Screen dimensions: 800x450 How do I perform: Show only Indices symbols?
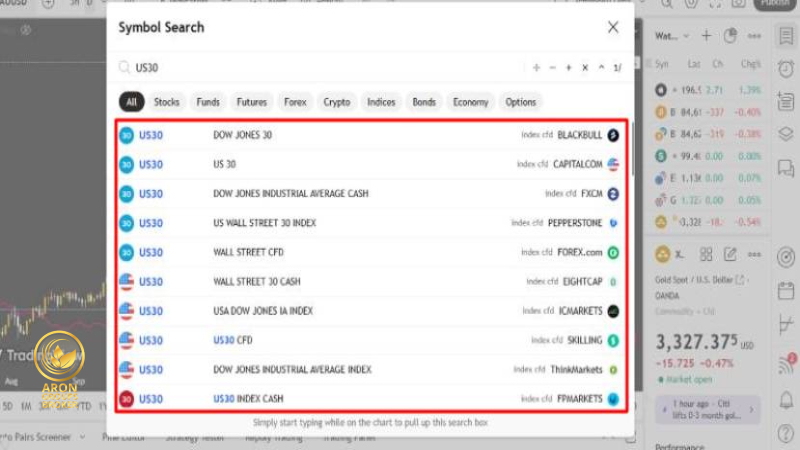pyautogui.click(x=381, y=102)
